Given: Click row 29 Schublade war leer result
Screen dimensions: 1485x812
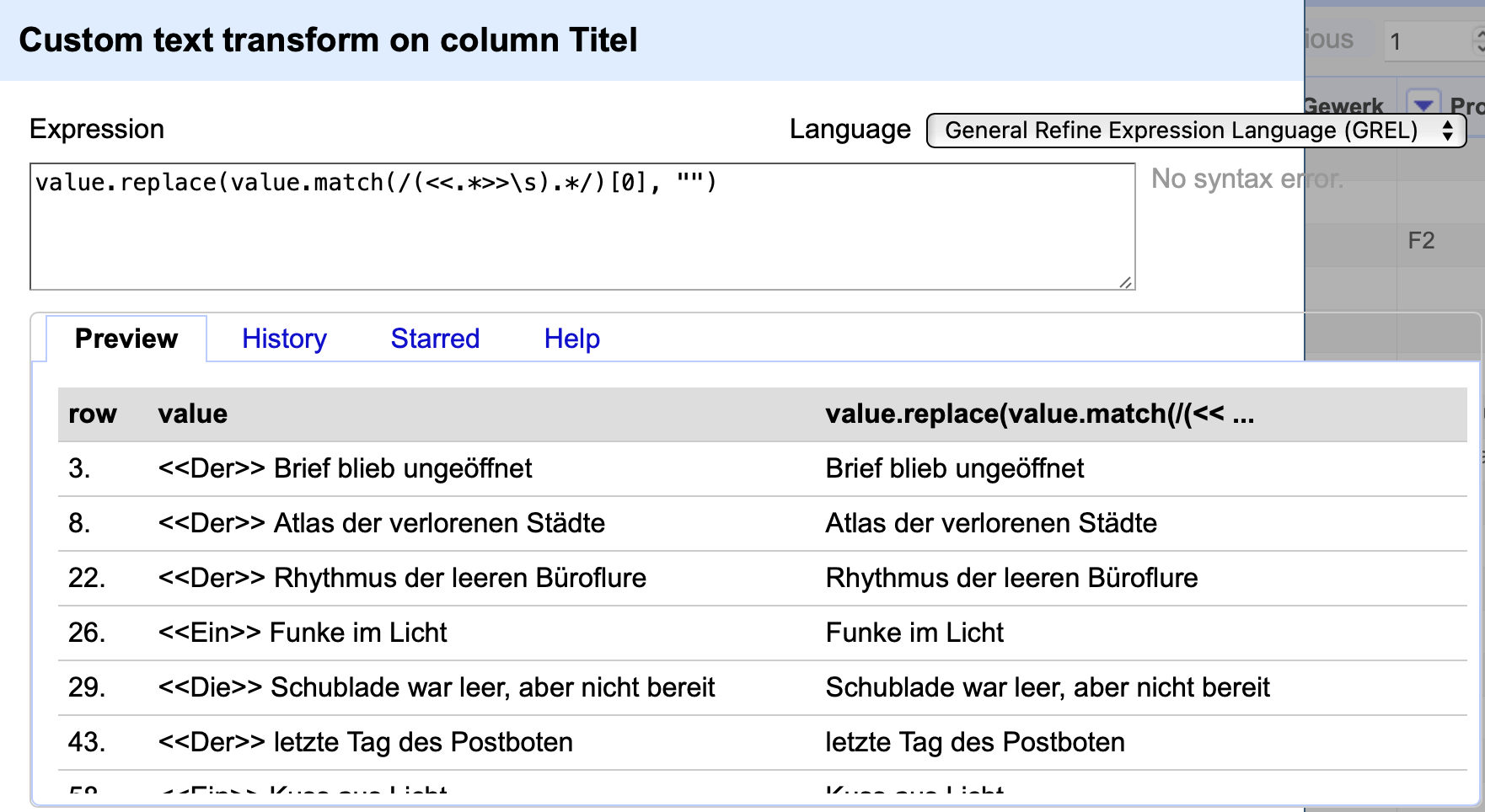Looking at the screenshot, I should pos(1048,687).
